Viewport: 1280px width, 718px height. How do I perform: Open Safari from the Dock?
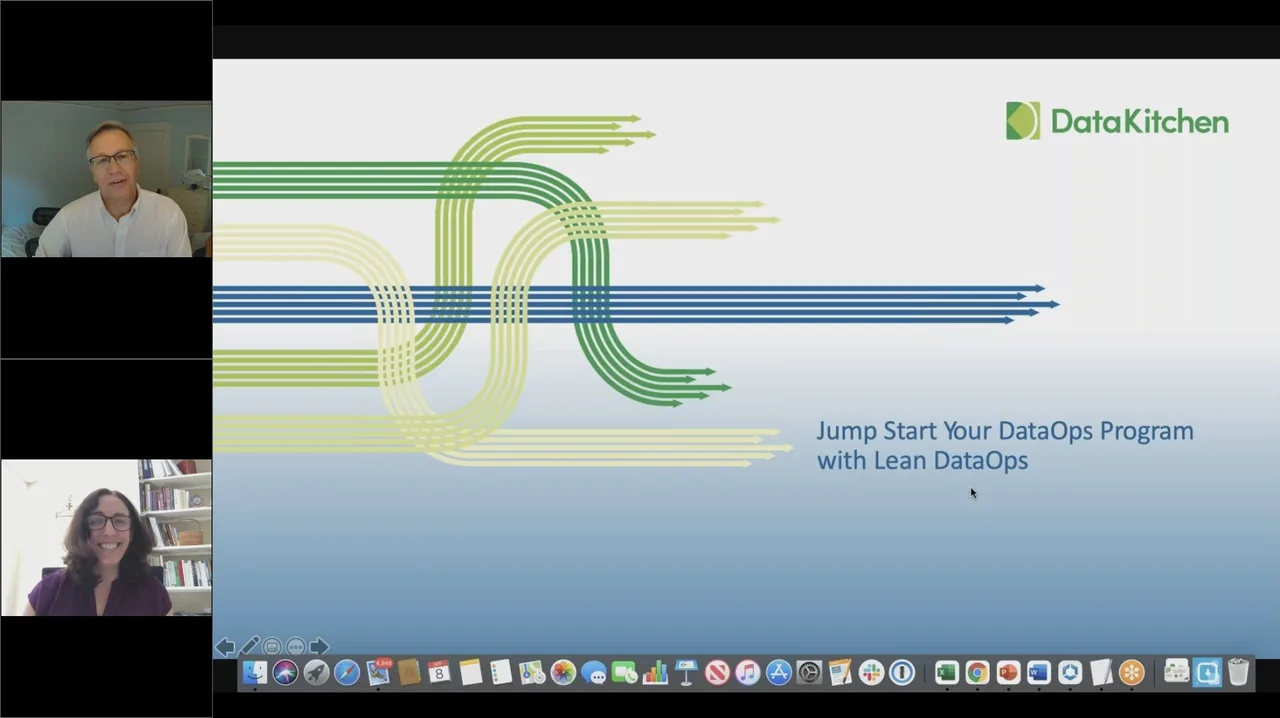tap(347, 673)
